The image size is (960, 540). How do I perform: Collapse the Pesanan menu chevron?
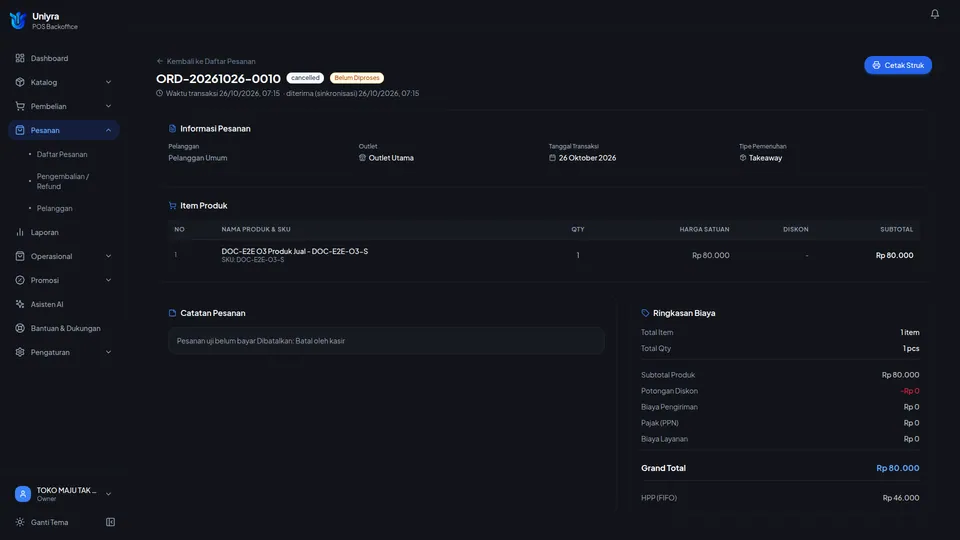[108, 130]
